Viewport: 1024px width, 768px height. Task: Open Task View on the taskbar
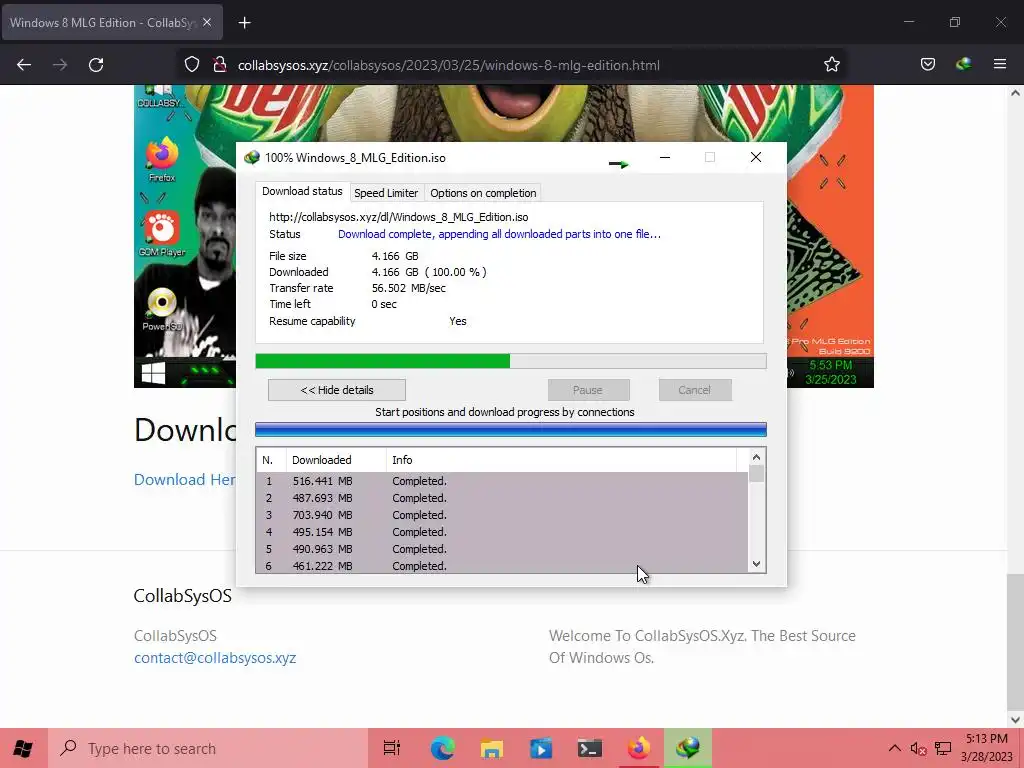click(x=392, y=748)
